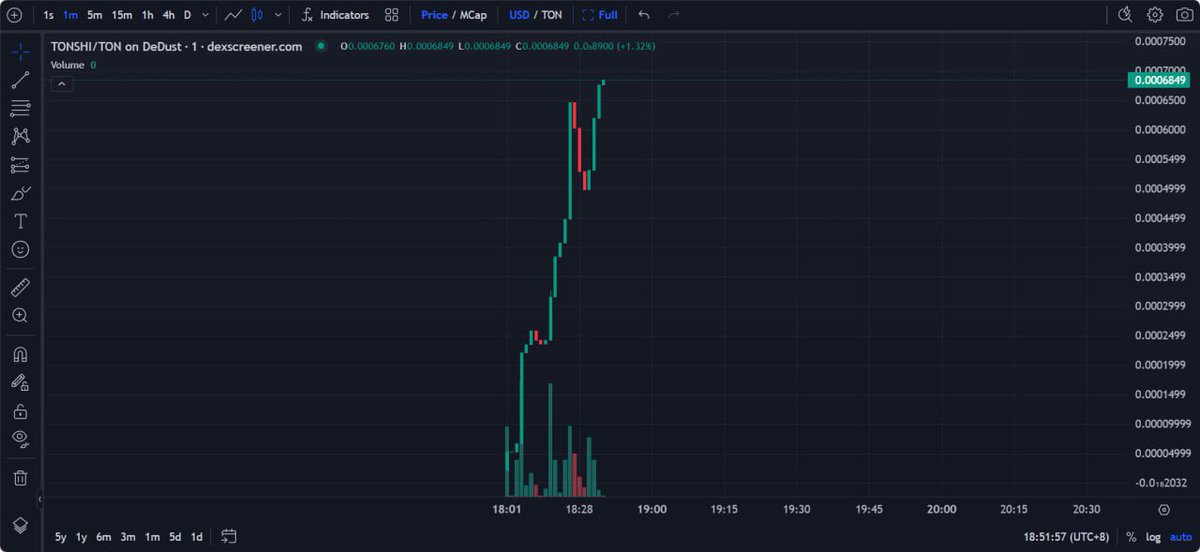Viewport: 1200px width, 552px height.
Task: Open the forecasting and measurement position tool
Action: tap(20, 165)
